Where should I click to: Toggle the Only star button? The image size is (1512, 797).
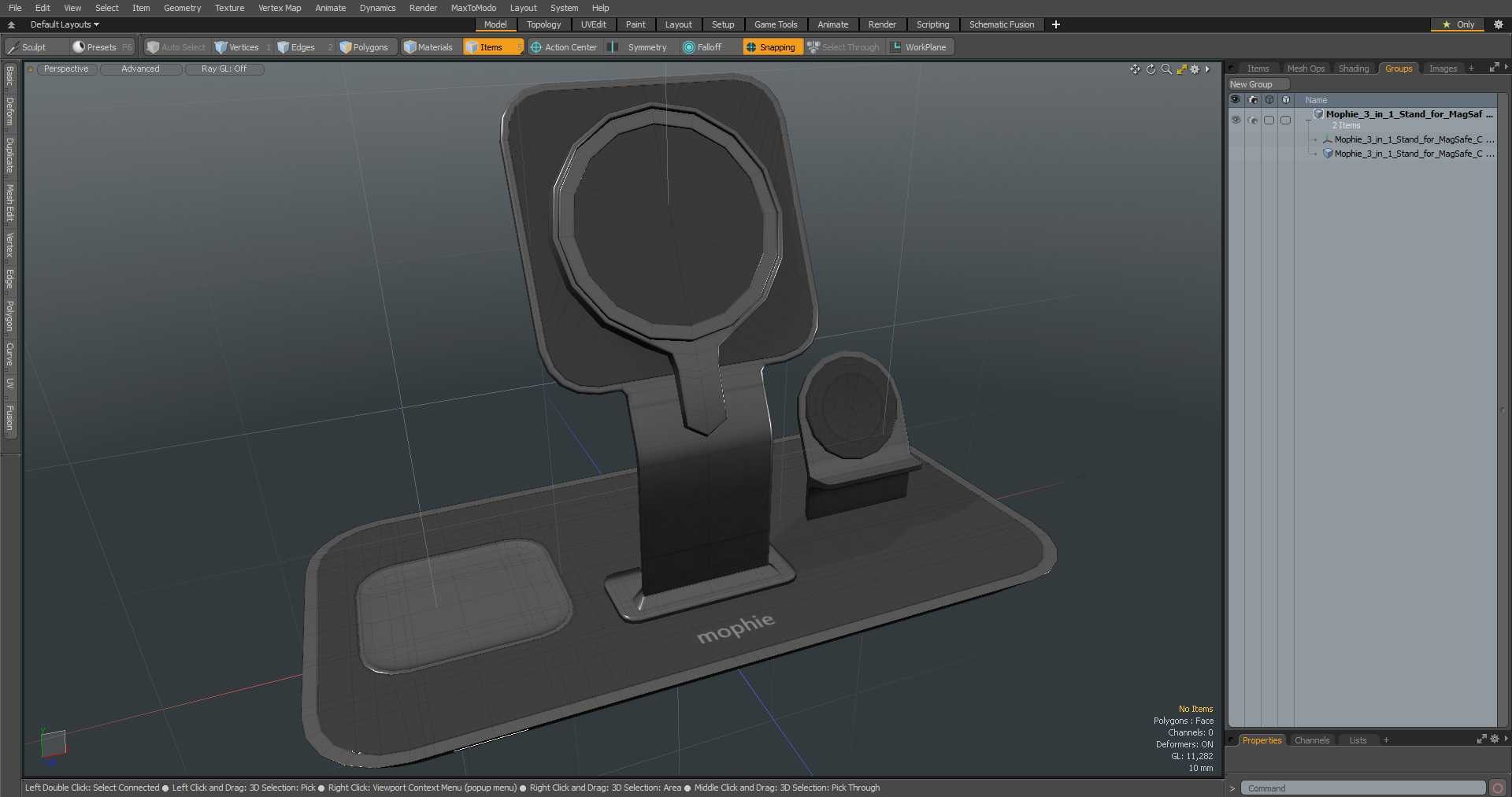[1458, 24]
